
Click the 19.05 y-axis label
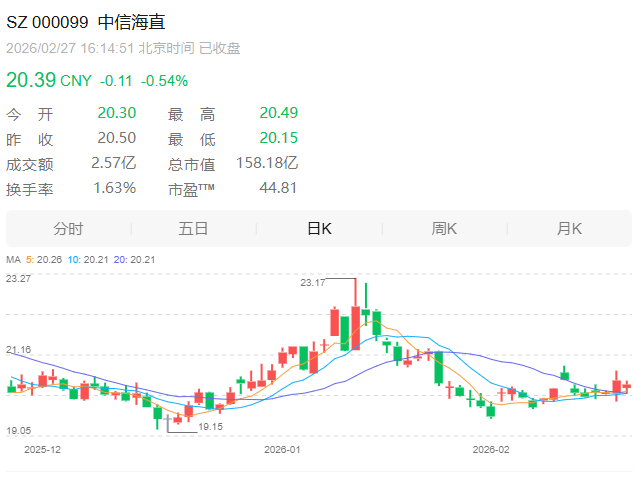19,431
